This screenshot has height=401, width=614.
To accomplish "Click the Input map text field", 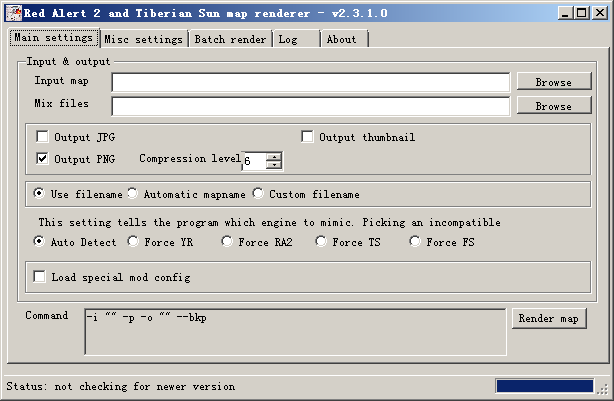I will click(311, 82).
